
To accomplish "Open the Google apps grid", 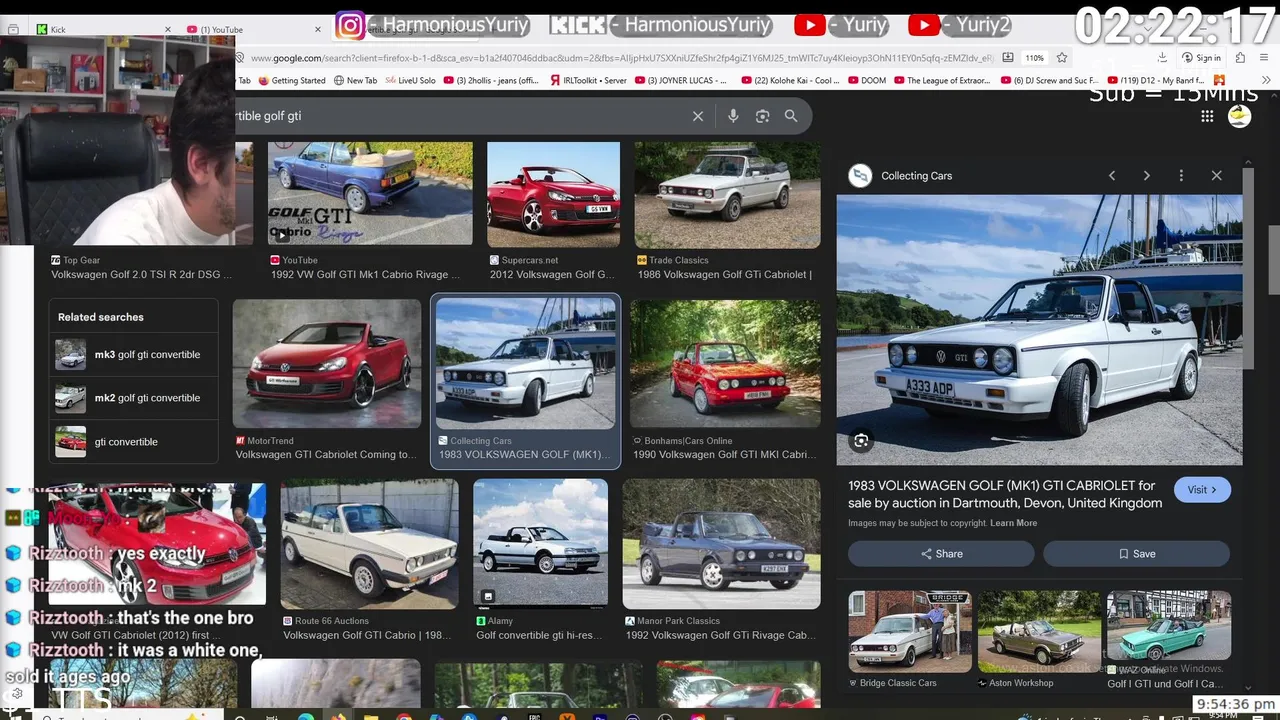I will point(1207,117).
